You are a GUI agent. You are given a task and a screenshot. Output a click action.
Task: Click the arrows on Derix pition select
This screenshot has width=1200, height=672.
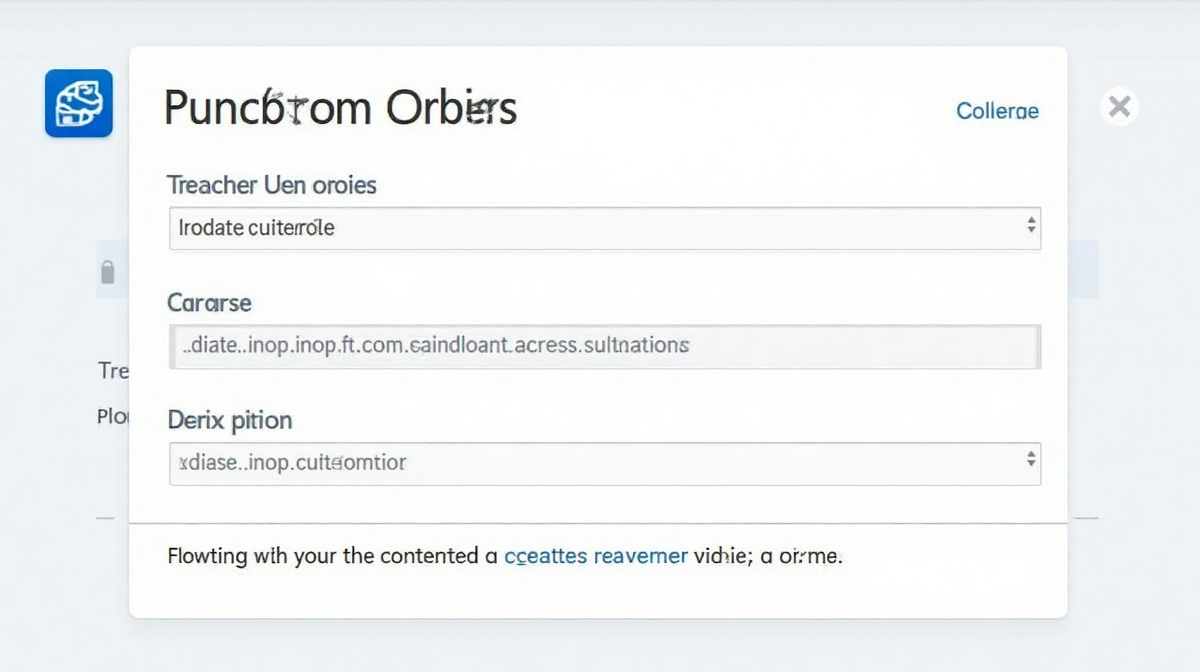click(x=1031, y=460)
